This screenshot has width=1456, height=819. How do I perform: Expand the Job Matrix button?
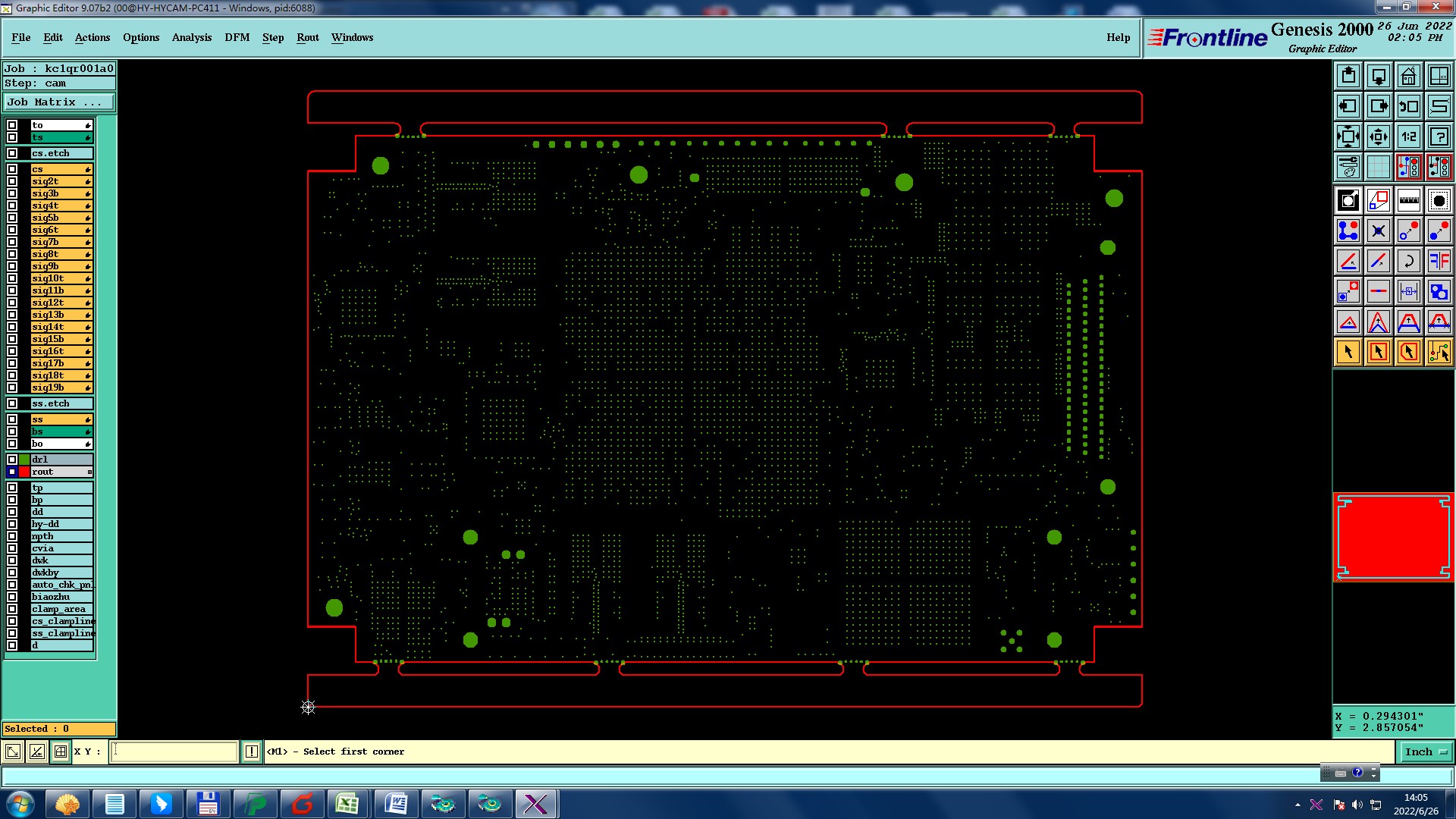coord(59,102)
